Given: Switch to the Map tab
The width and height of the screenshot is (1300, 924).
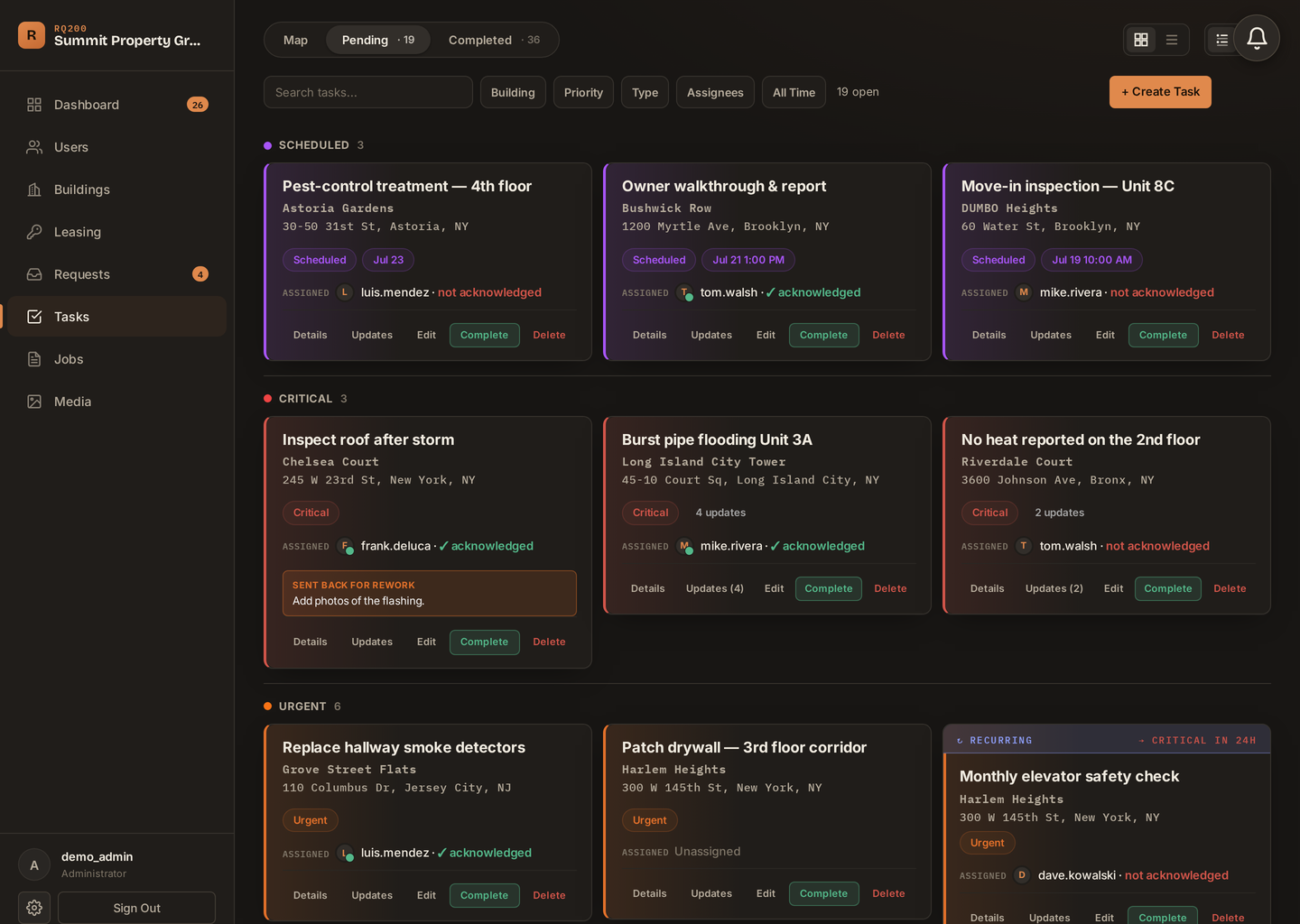Looking at the screenshot, I should tap(295, 40).
